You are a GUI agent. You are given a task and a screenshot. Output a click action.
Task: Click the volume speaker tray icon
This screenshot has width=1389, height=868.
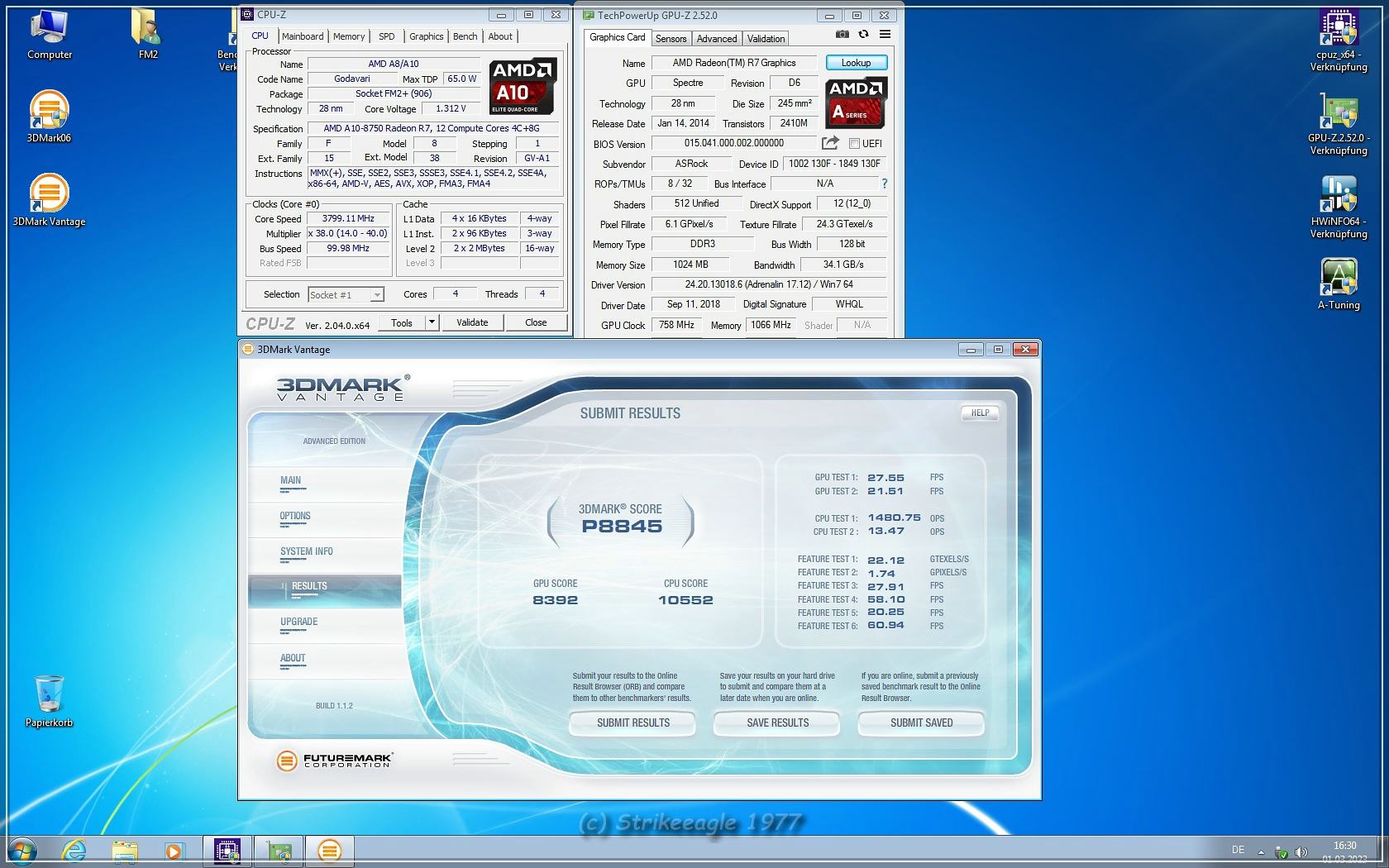(x=1301, y=851)
